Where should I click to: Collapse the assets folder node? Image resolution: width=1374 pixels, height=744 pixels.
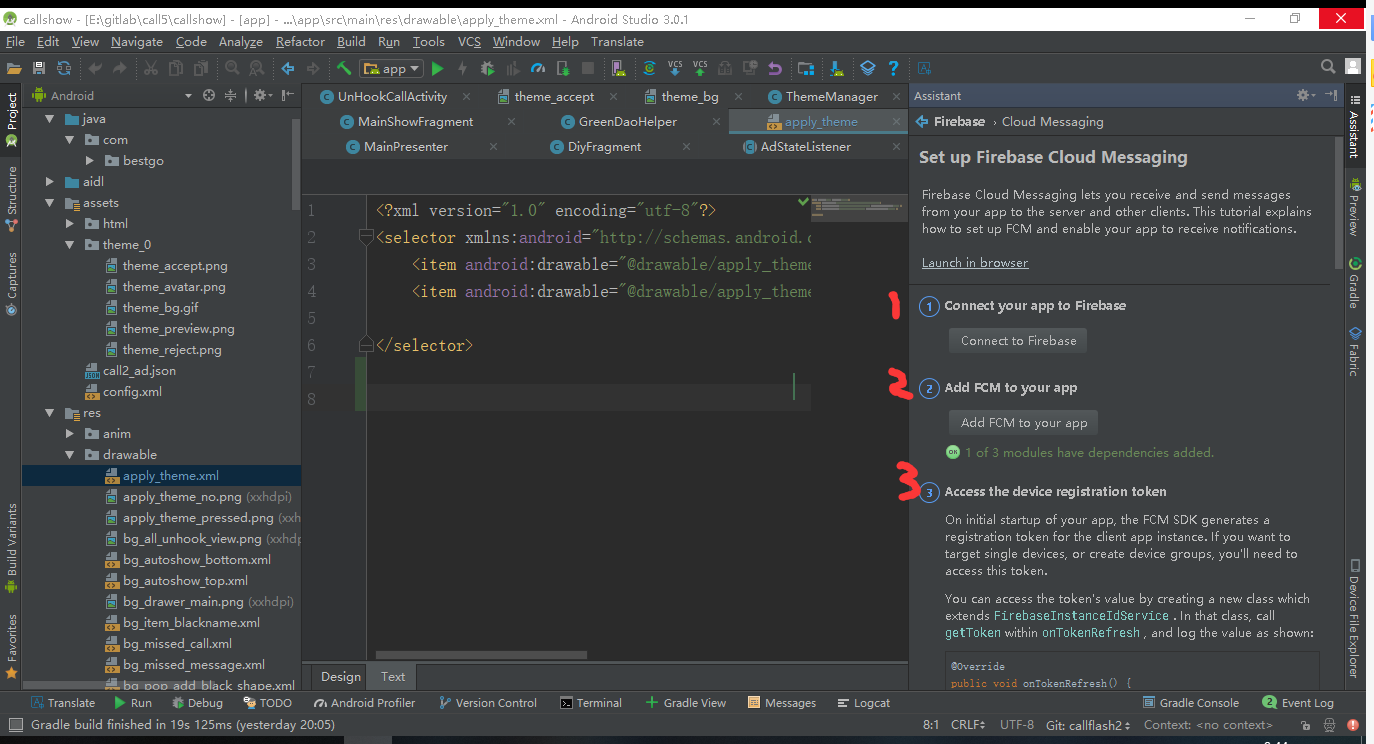[x=51, y=203]
